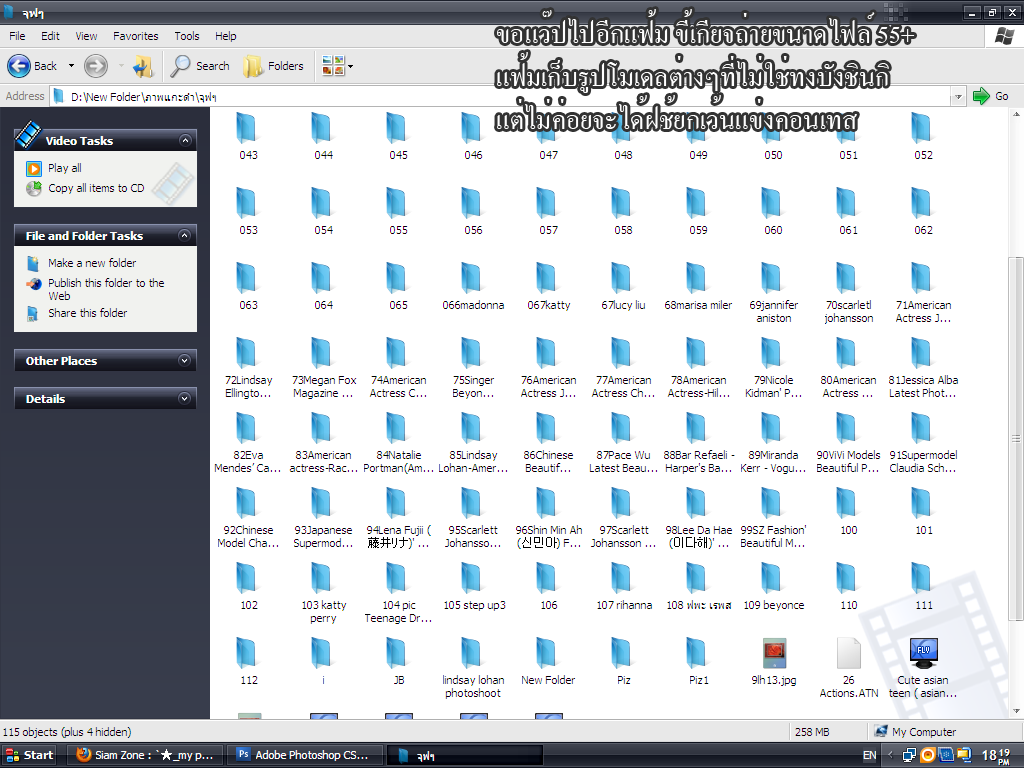The width and height of the screenshot is (1024, 768).
Task: Select the 94Lena Fujii folder
Action: pyautogui.click(x=398, y=518)
